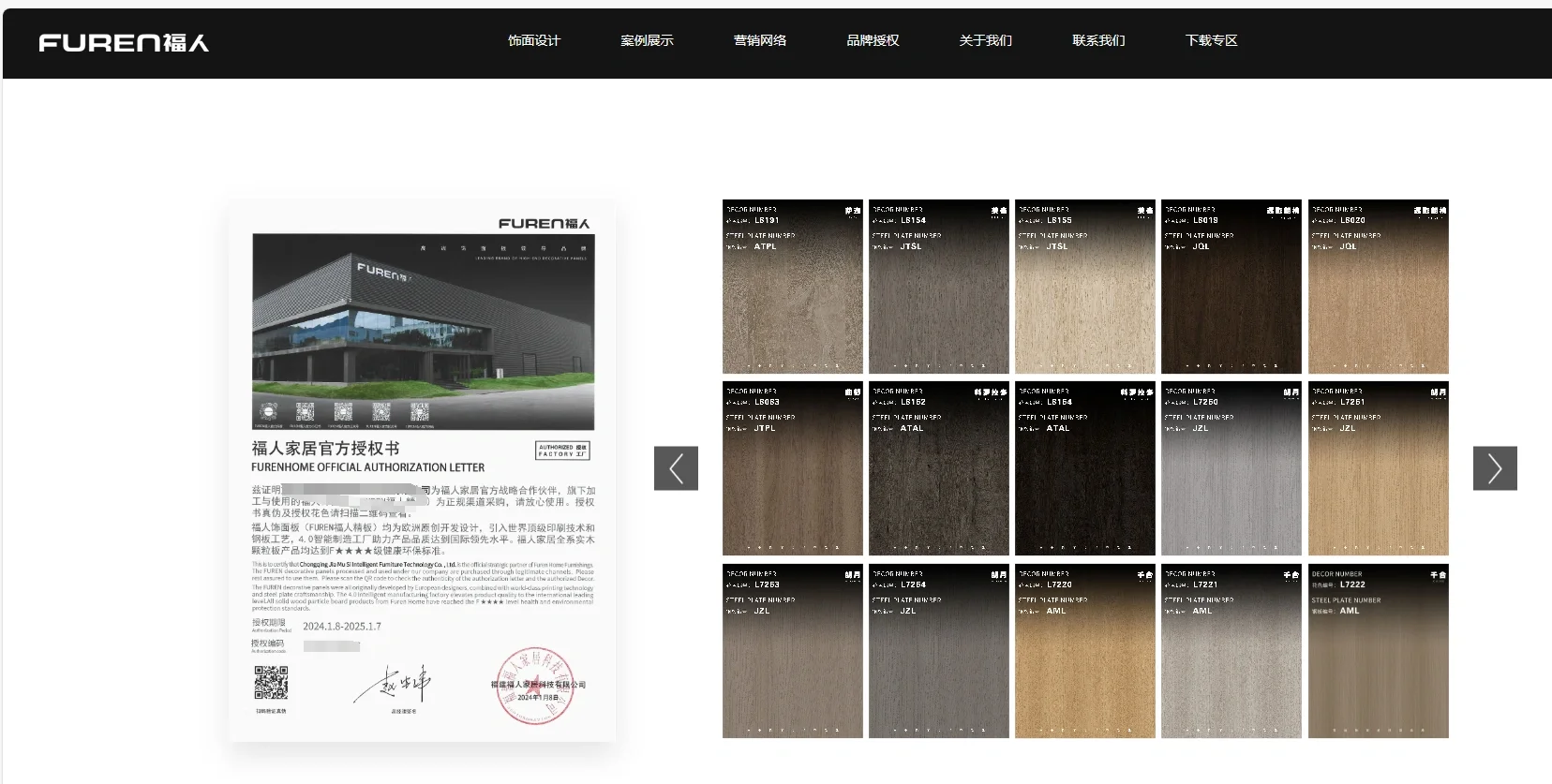Open decor sample L7222 AML
The image size is (1552, 784).
[x=1379, y=651]
